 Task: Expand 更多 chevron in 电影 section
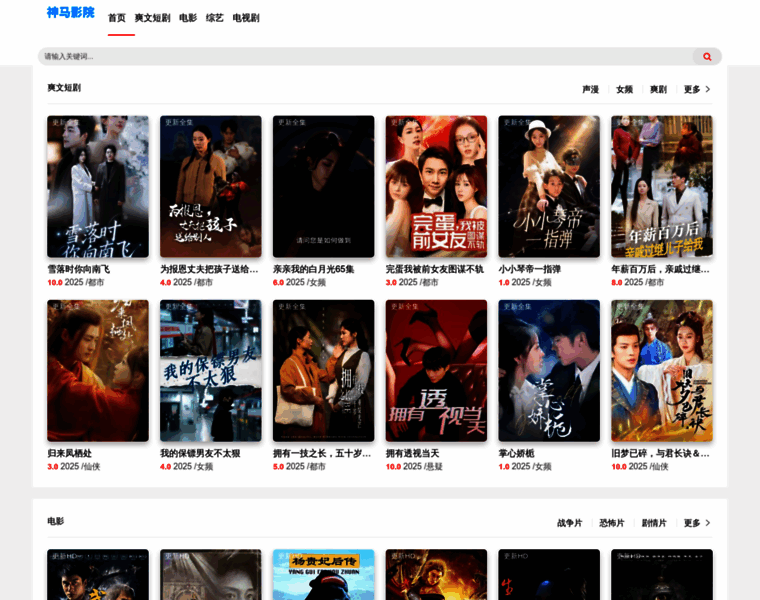click(x=707, y=523)
